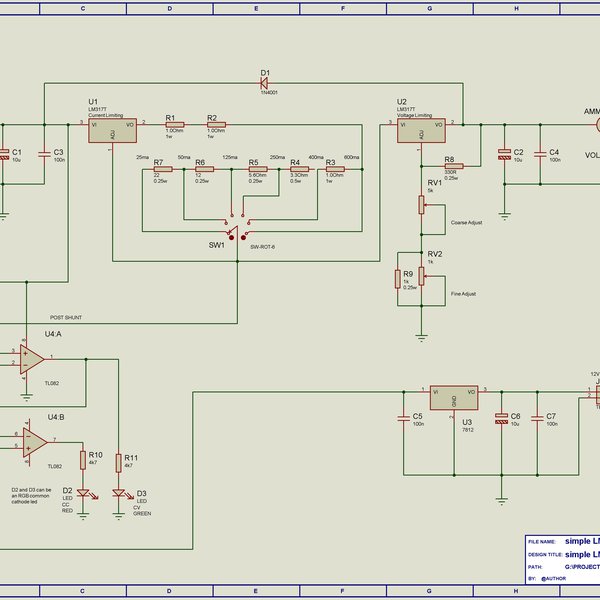This screenshot has width=600, height=600.
Task: Select capacitor C4 100n symbol
Action: (540, 154)
